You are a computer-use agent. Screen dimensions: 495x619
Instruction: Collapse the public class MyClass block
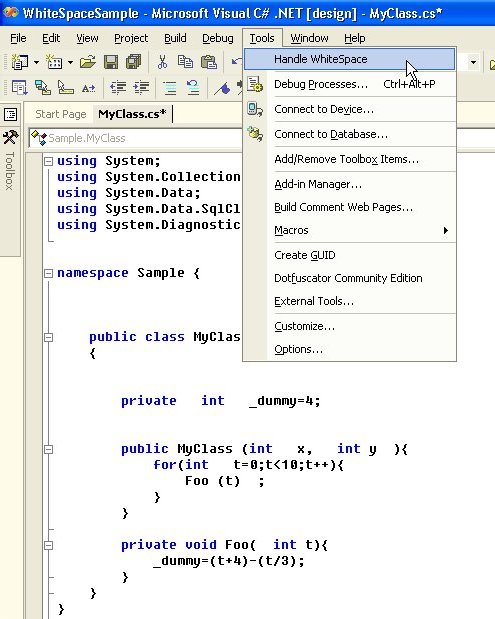(x=48, y=337)
